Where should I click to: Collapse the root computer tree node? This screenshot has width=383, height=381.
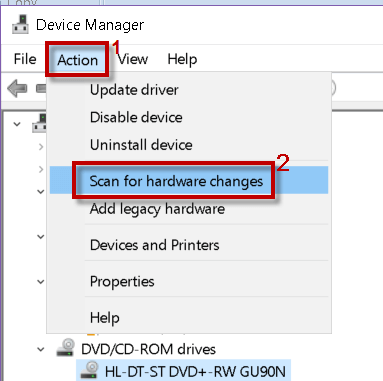[17, 124]
